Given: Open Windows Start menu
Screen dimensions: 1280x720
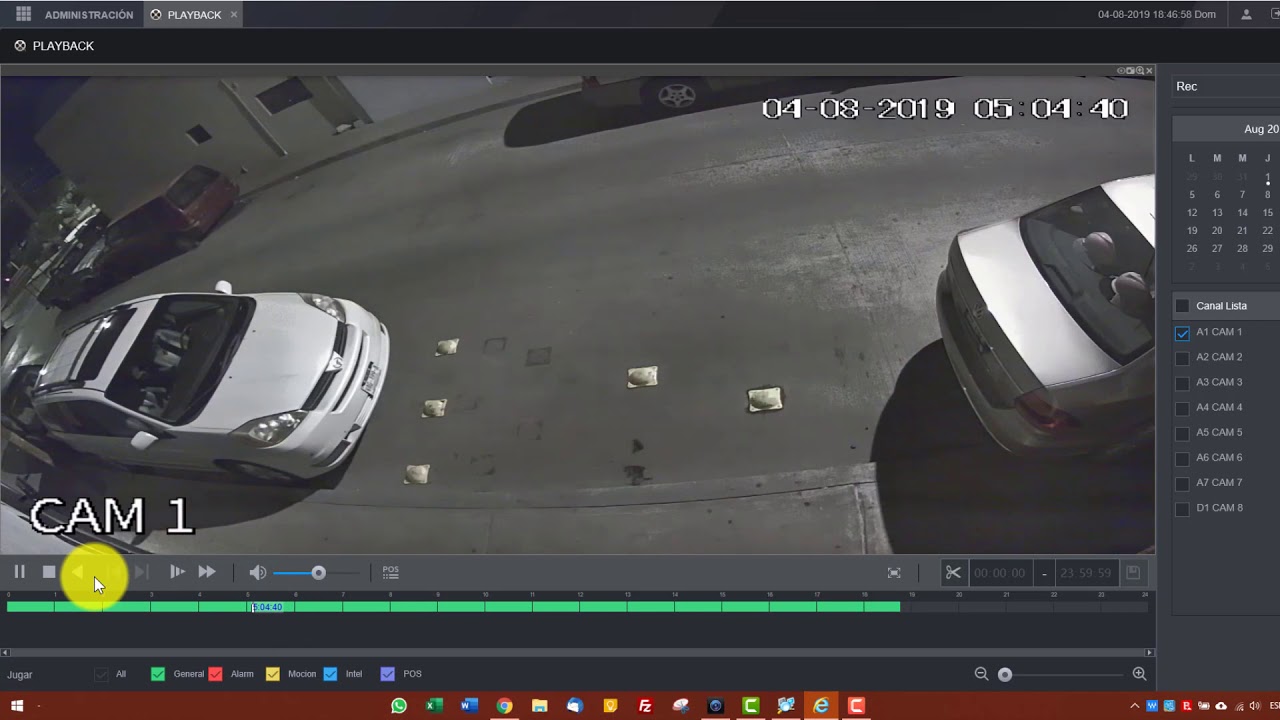Looking at the screenshot, I should coord(16,706).
